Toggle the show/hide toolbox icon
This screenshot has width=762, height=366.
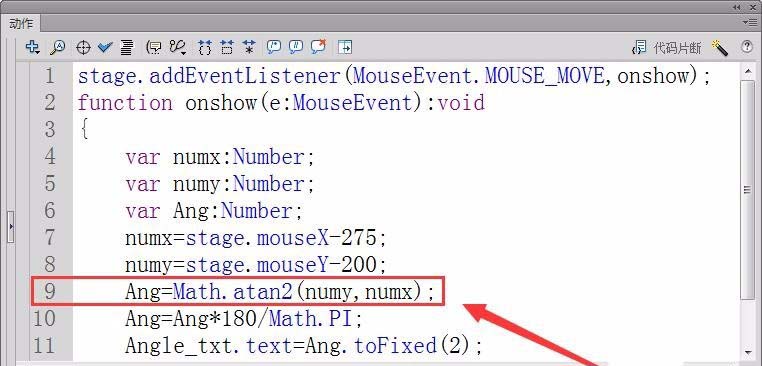(345, 47)
